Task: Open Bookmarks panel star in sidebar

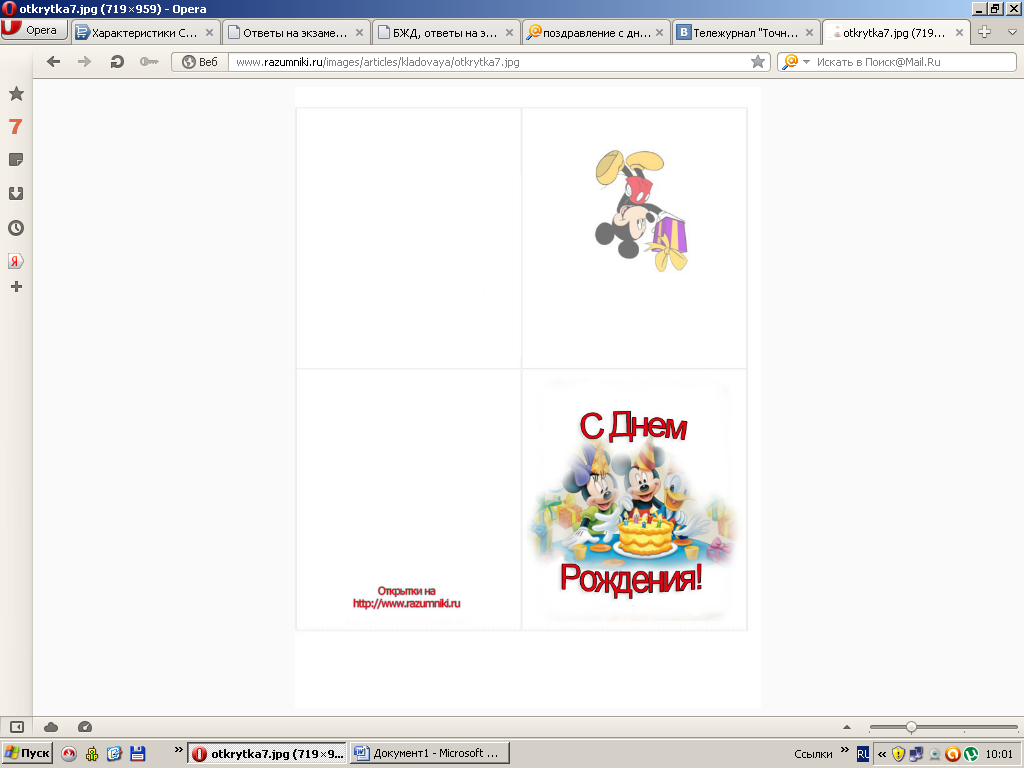Action: click(x=16, y=94)
